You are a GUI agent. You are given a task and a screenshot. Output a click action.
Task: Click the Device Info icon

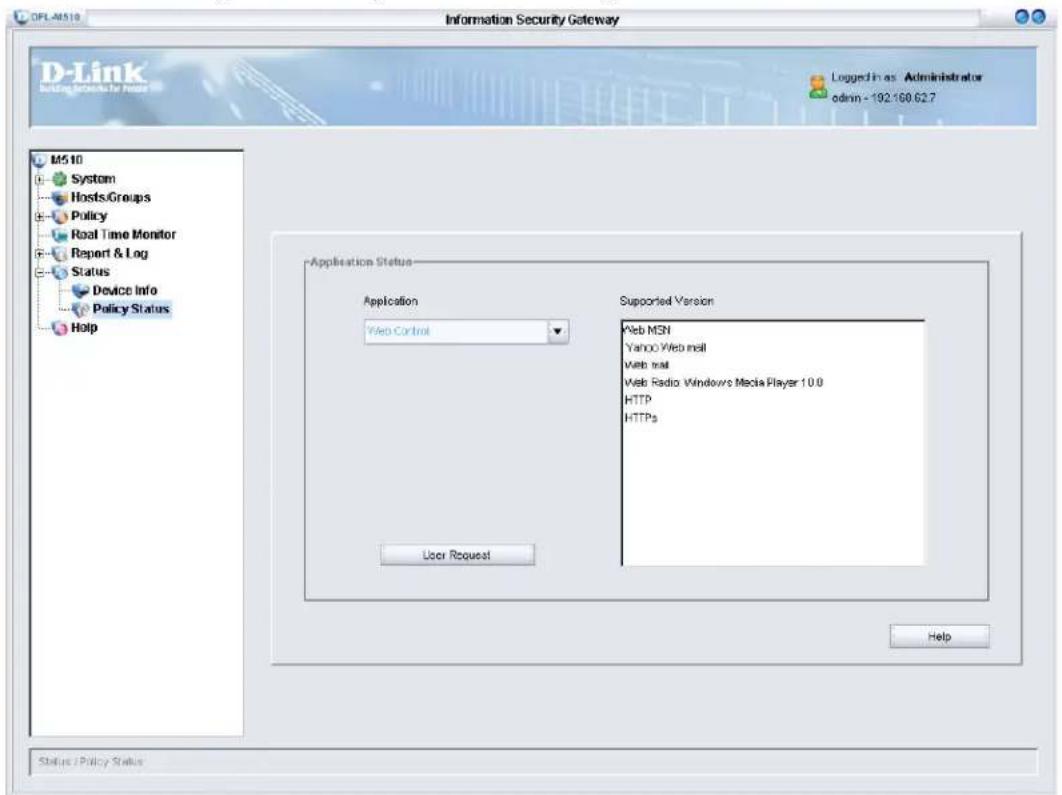[81, 291]
